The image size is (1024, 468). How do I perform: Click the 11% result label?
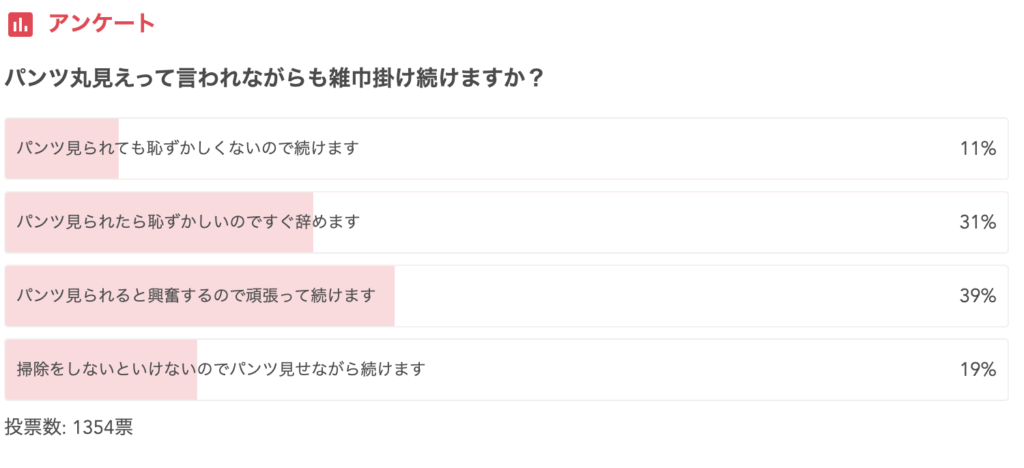[978, 149]
